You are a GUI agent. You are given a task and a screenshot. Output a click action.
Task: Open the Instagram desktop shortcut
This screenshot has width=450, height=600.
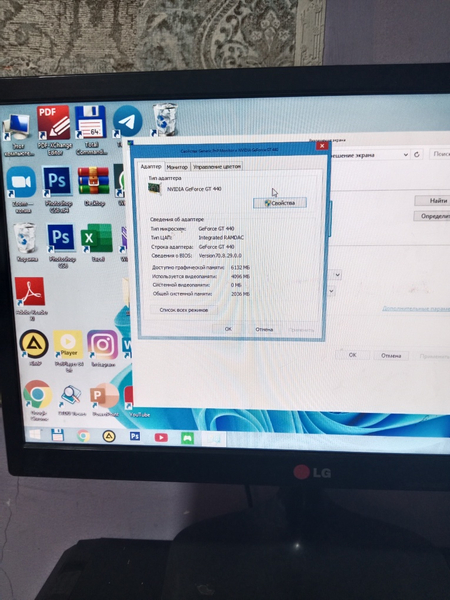pyautogui.click(x=103, y=348)
